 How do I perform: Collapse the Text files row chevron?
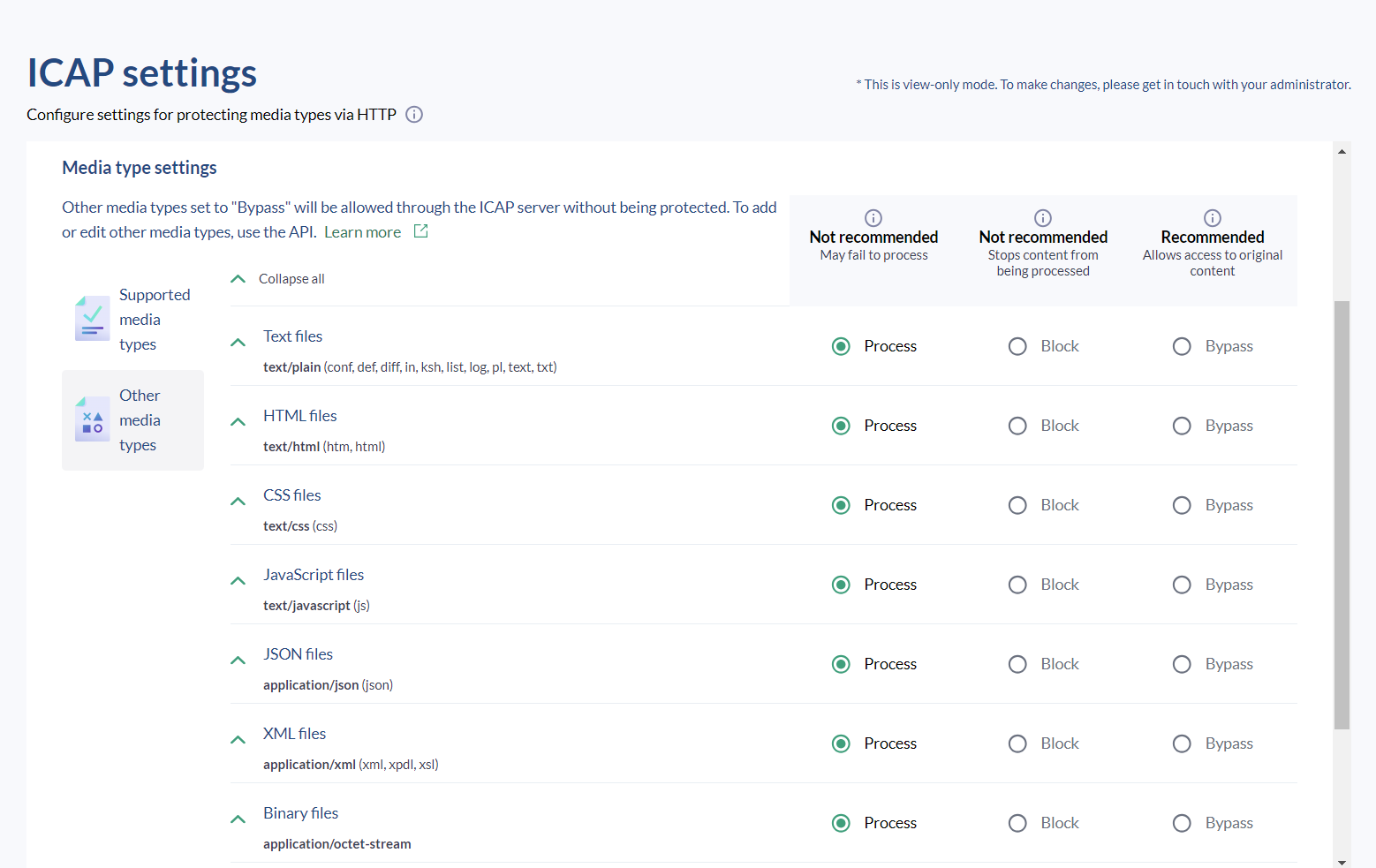(x=238, y=343)
